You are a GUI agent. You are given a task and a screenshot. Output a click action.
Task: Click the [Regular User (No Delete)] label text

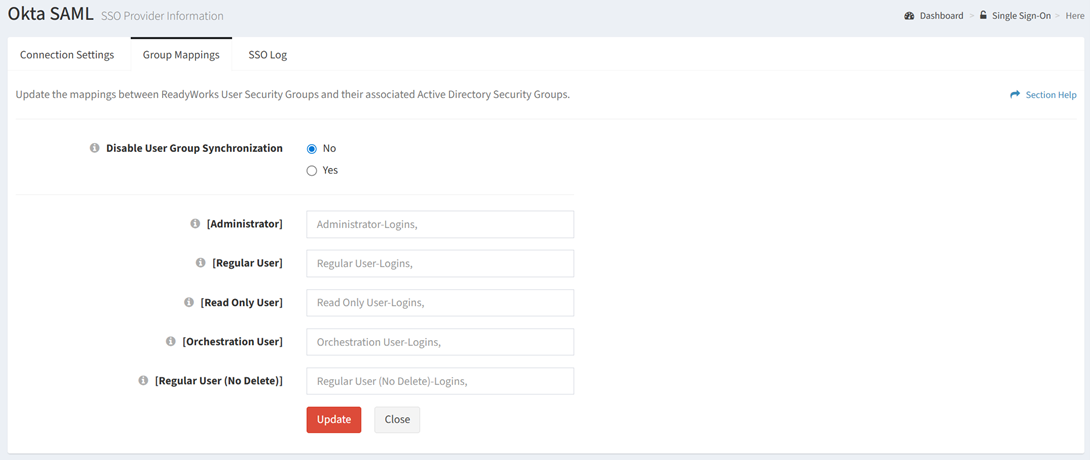219,380
